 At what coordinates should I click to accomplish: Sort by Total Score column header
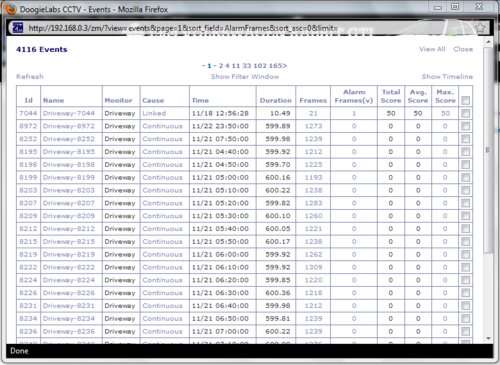391,96
